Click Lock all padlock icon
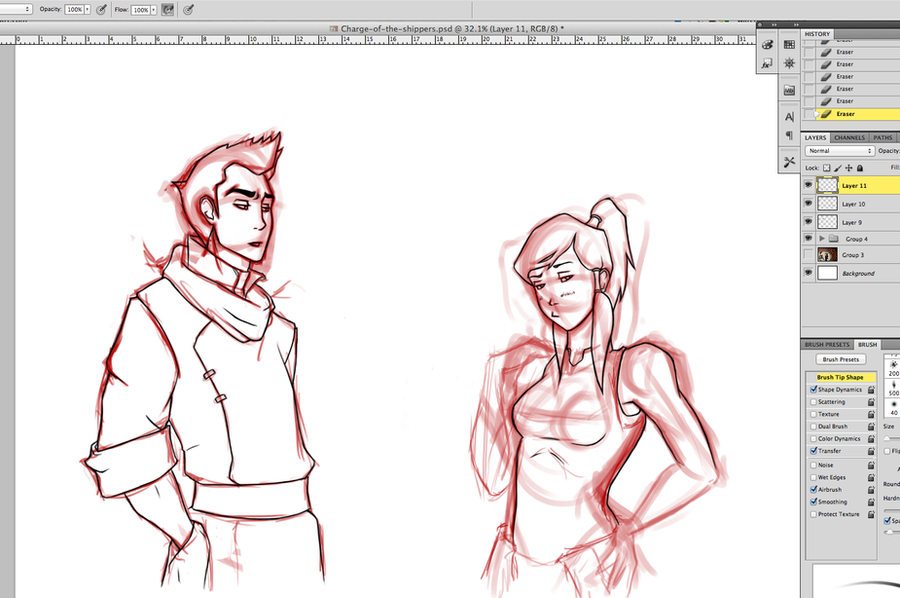 860,168
